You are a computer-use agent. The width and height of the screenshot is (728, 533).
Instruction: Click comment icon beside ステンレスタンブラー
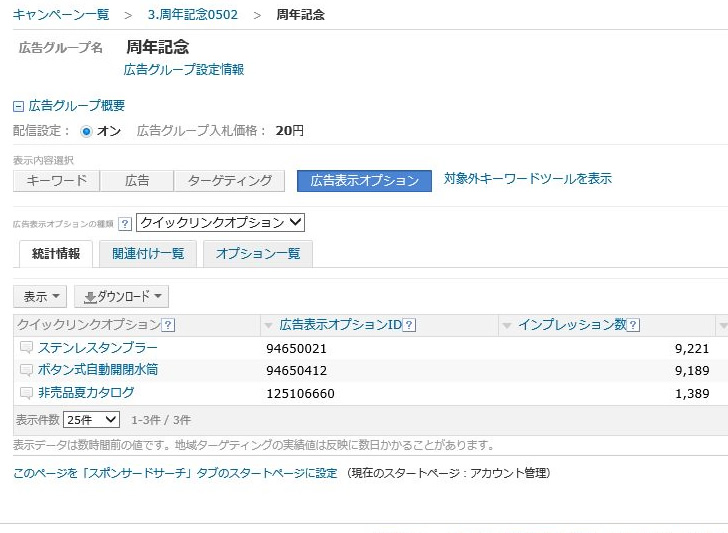(26, 348)
